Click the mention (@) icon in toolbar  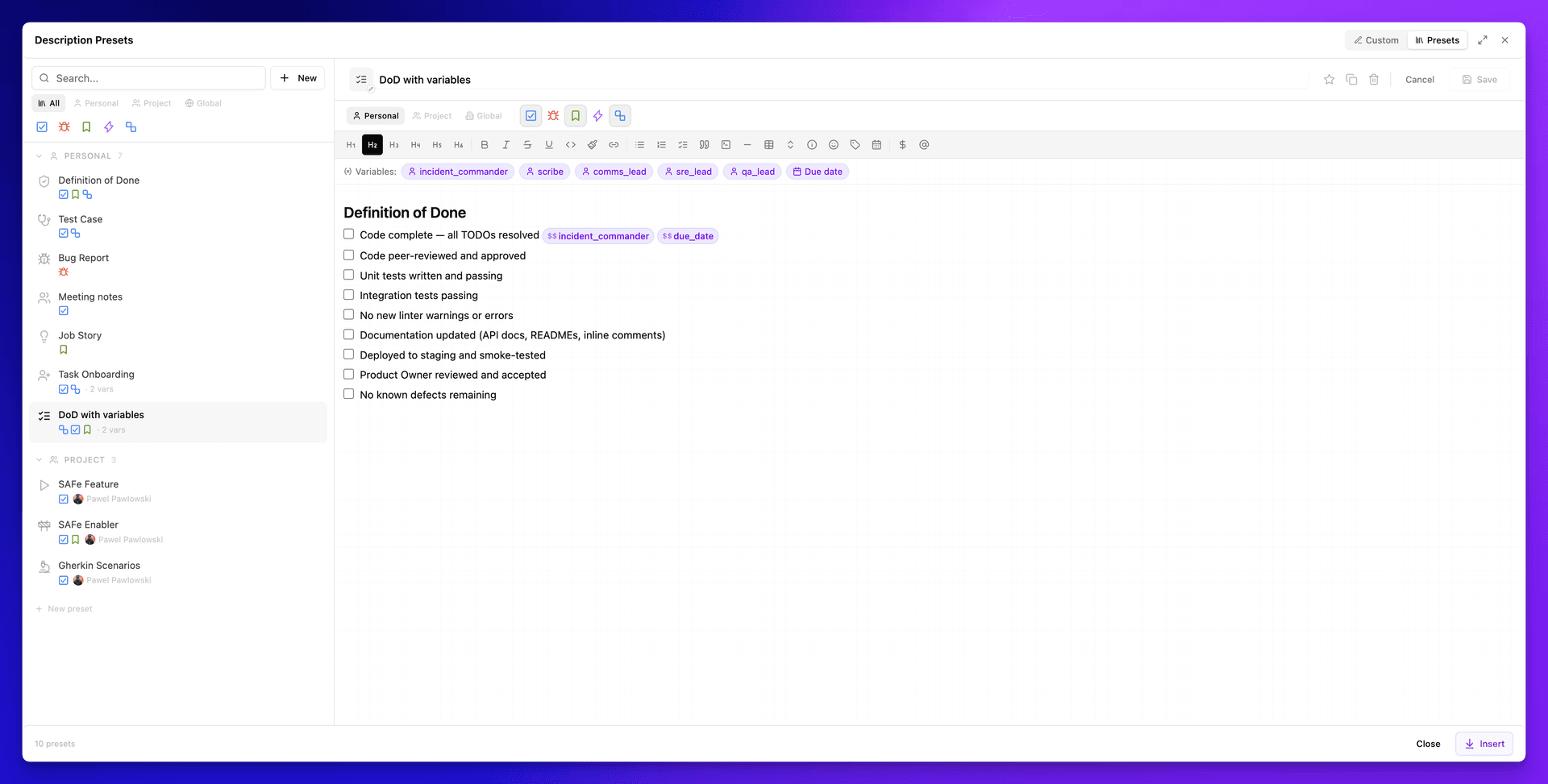point(924,144)
